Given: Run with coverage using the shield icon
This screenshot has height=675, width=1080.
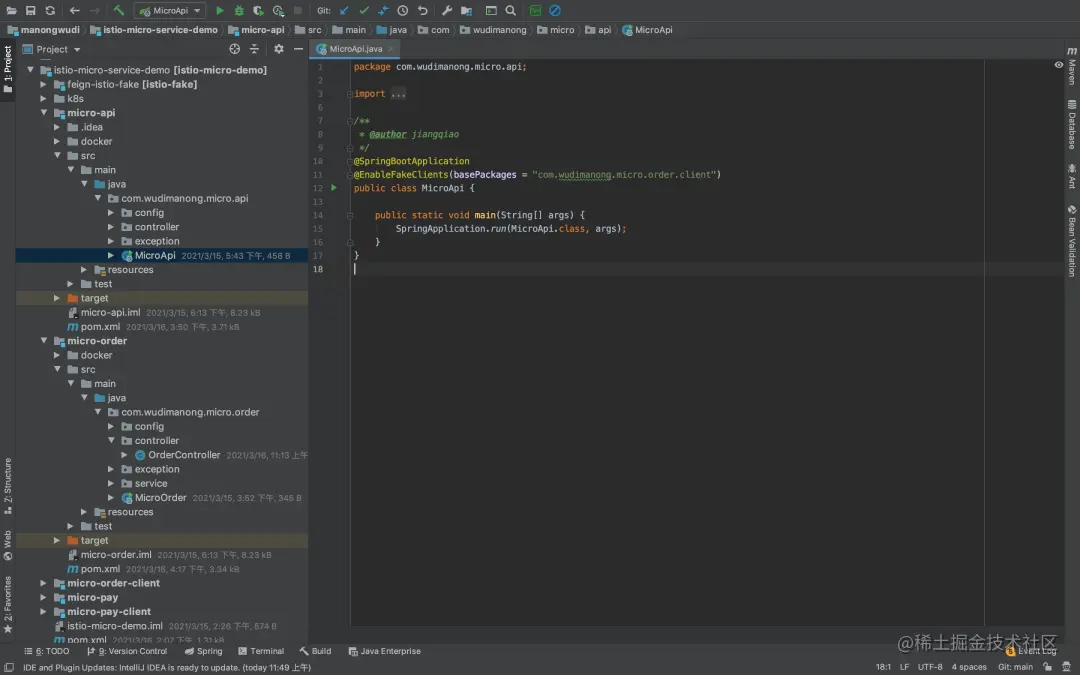Looking at the screenshot, I should click(258, 10).
